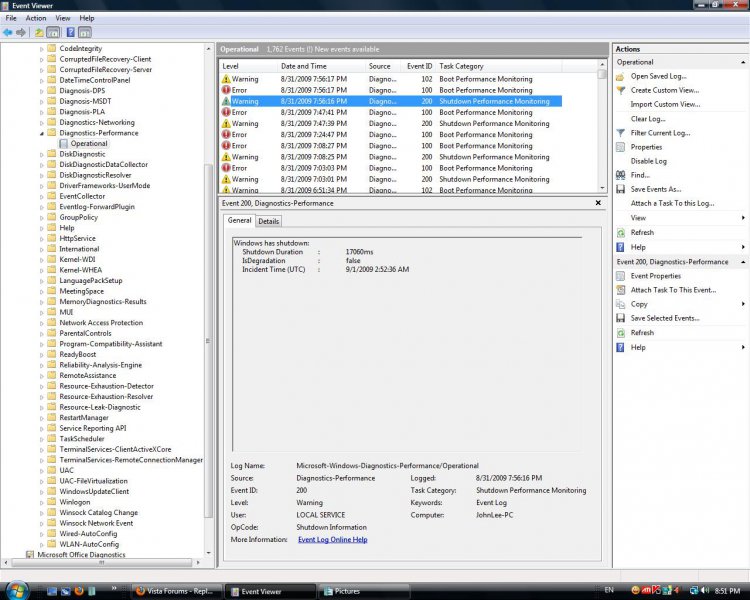Click the blue Help toolbar icon
The width and height of the screenshot is (750, 600).
70,33
